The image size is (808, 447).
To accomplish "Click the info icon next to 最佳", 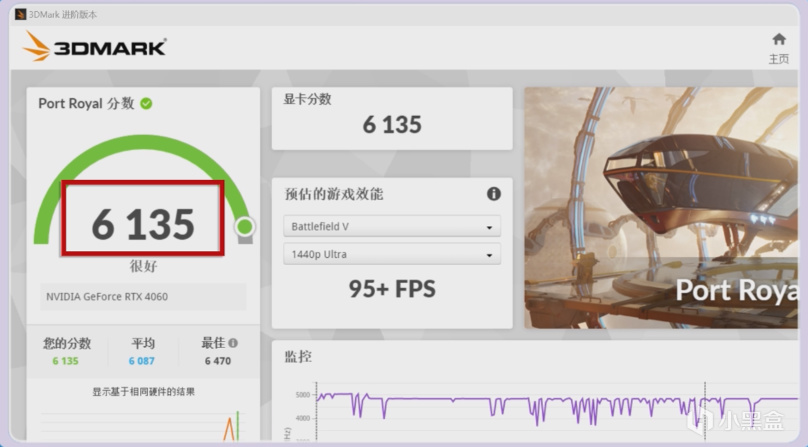I will 233,343.
